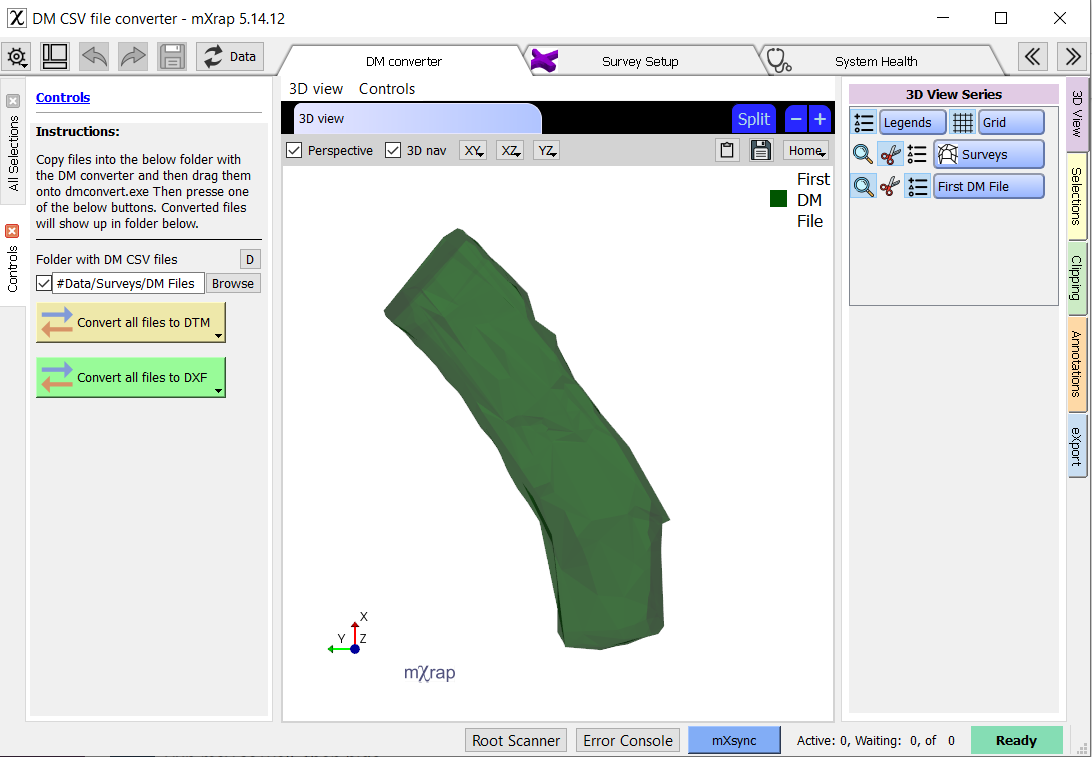
Task: Click the D button beside folder label
Action: (x=250, y=260)
